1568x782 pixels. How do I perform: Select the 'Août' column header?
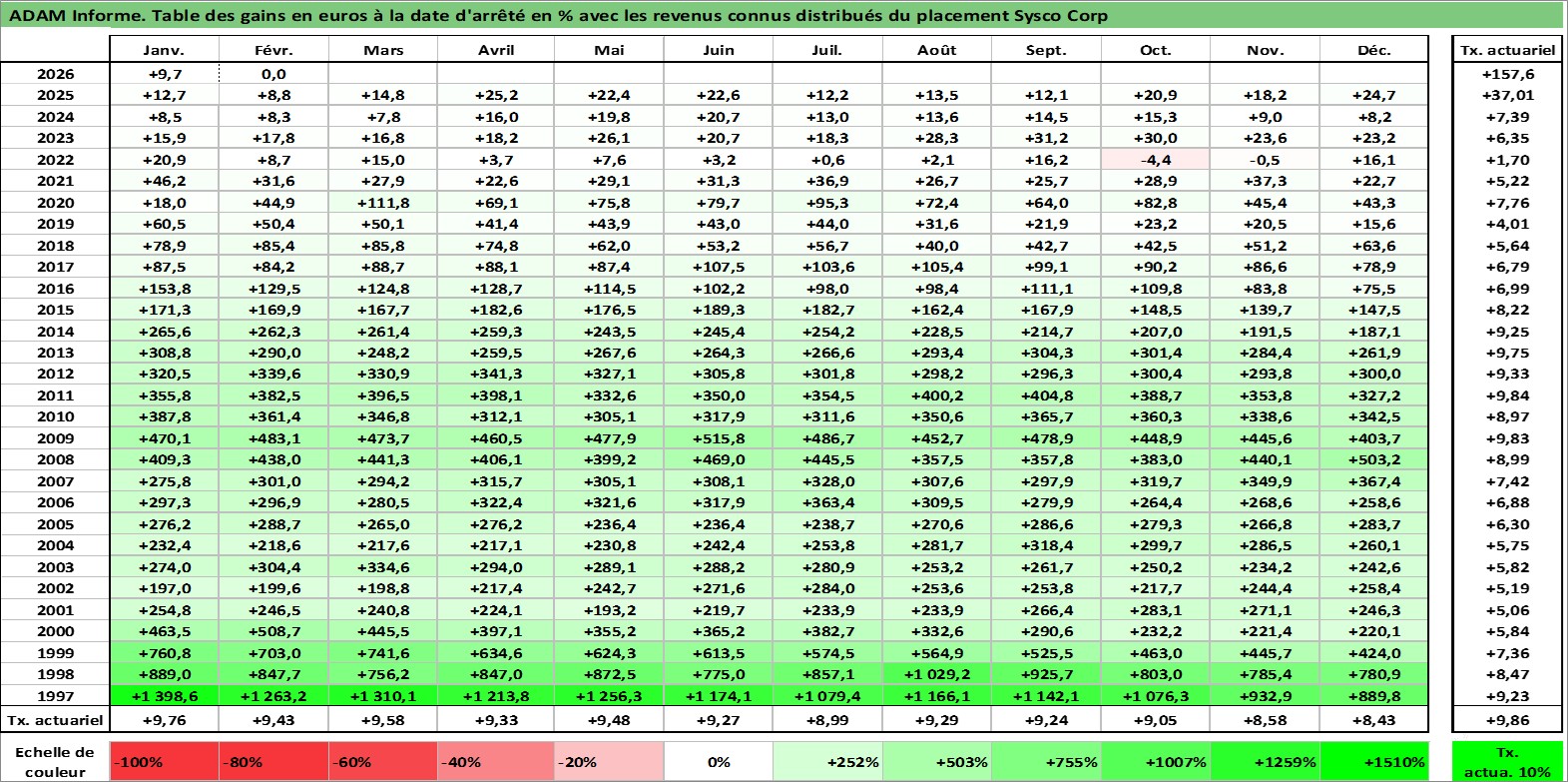click(937, 50)
